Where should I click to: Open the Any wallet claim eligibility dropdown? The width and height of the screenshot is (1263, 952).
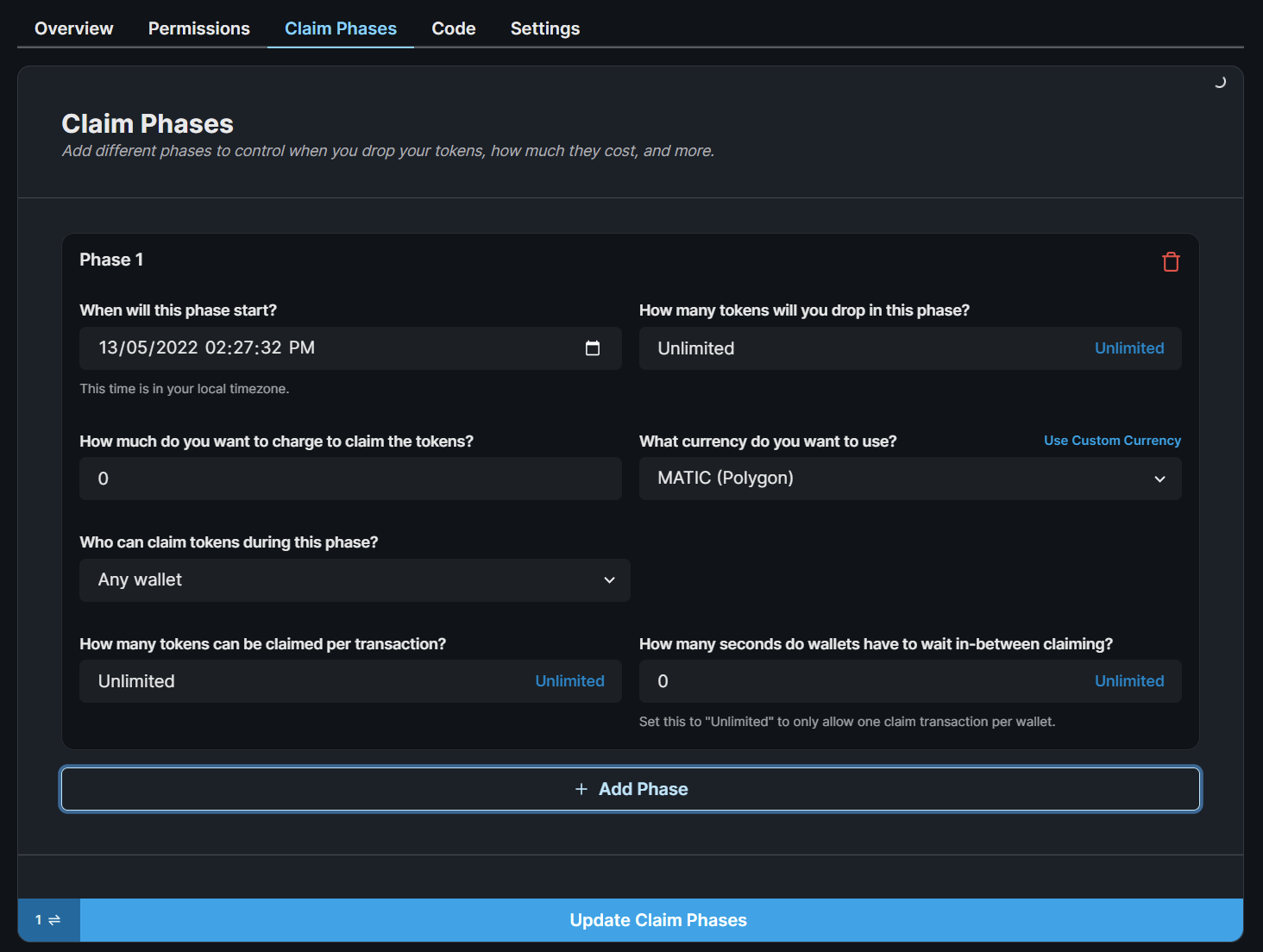[354, 580]
